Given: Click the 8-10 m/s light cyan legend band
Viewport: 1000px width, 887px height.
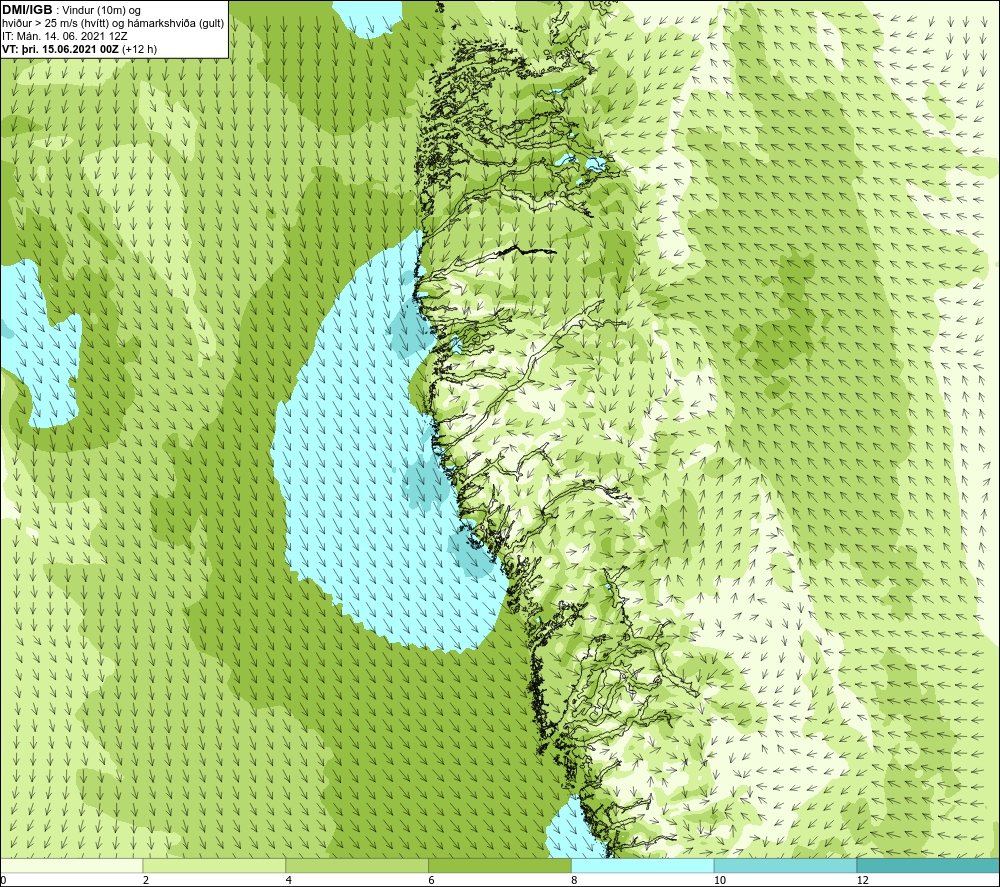Looking at the screenshot, I should (x=643, y=865).
